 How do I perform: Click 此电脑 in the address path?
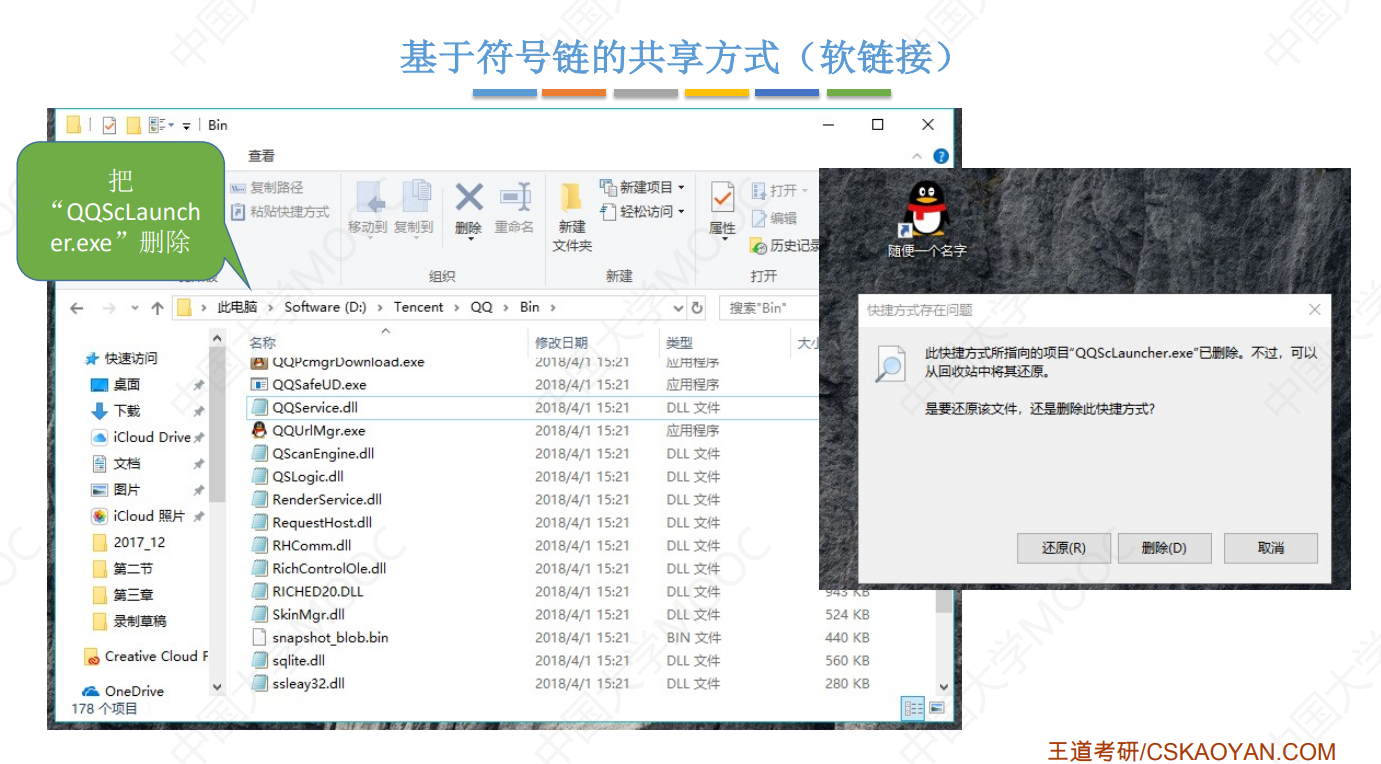tap(237, 307)
